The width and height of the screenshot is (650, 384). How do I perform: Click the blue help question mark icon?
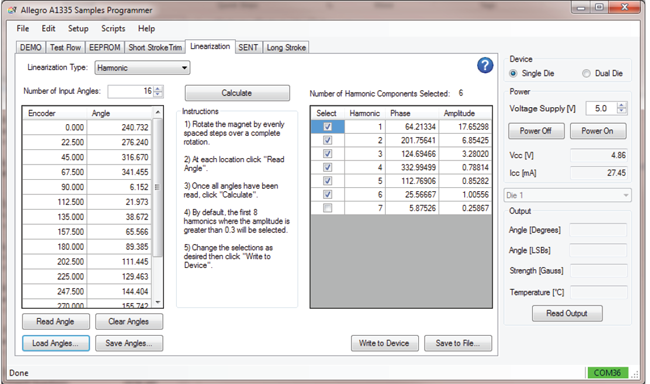485,65
